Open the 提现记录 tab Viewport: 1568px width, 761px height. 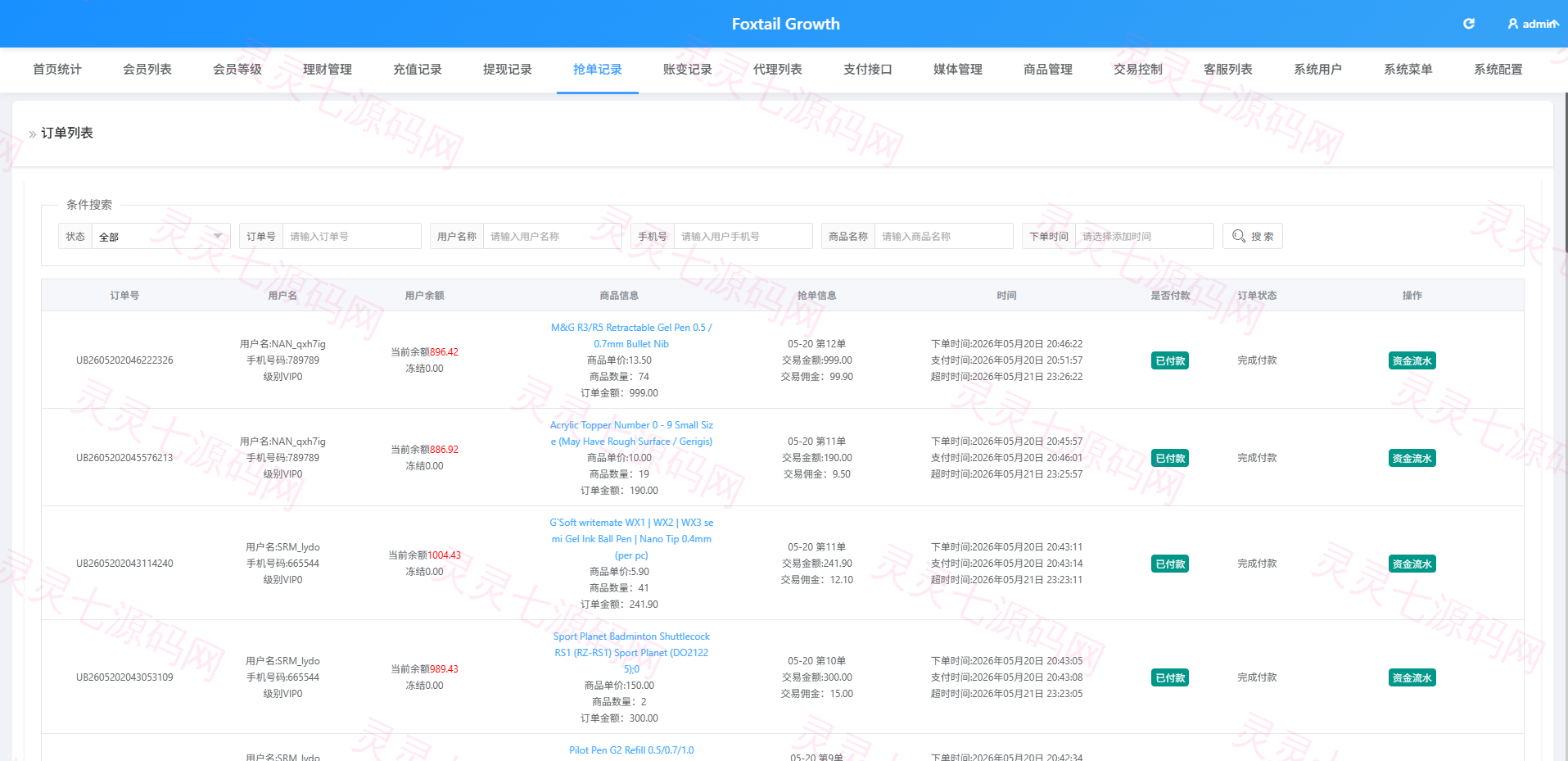[508, 70]
